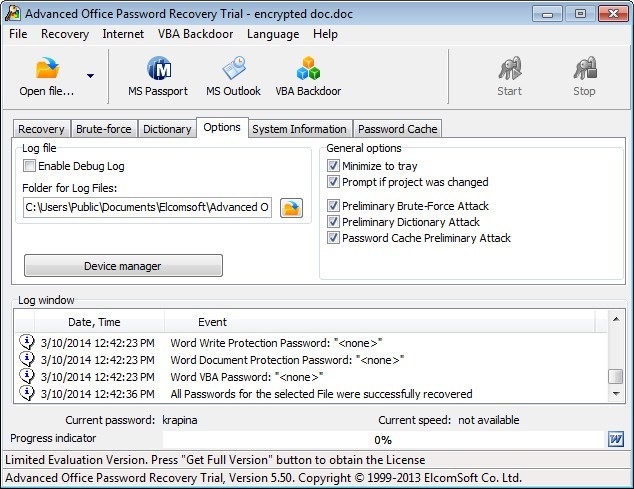Click the current password value krapina
The width and height of the screenshot is (634, 489).
(180, 420)
